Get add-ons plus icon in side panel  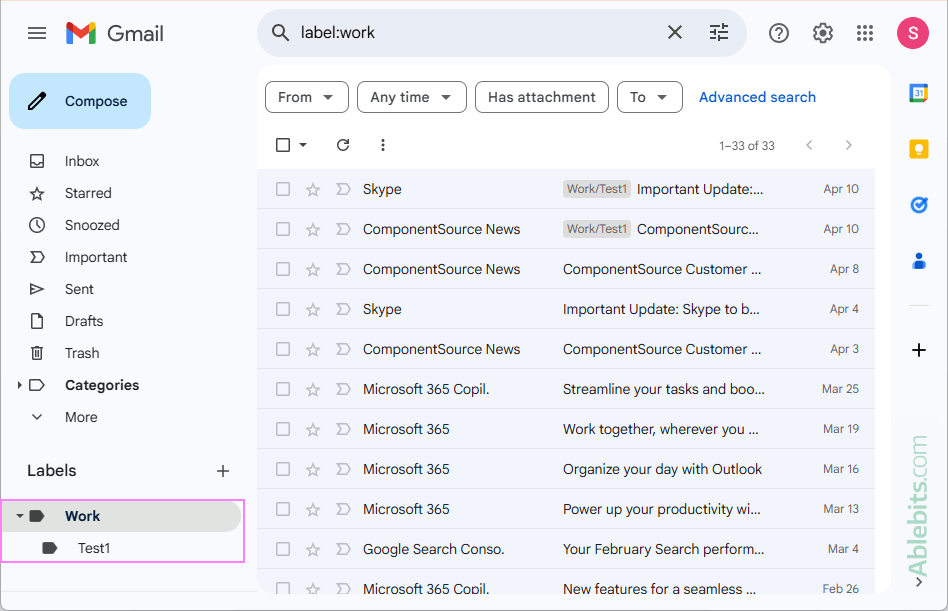pos(918,350)
